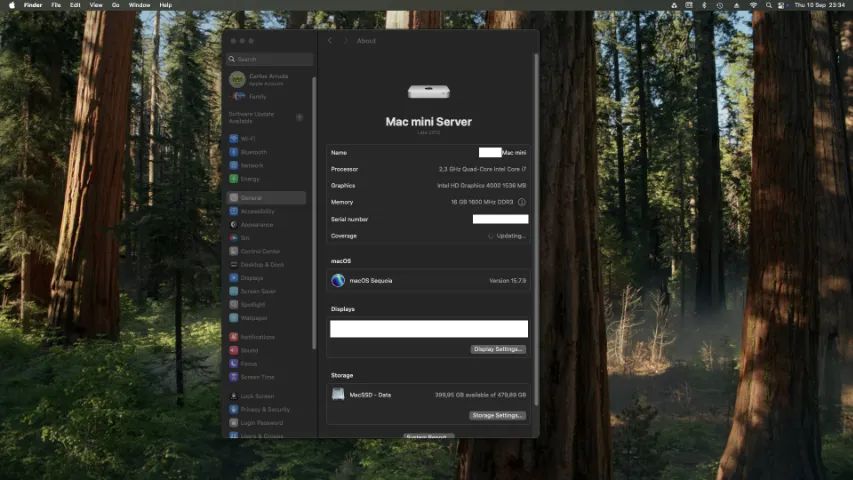The height and width of the screenshot is (480, 853).
Task: Open Storage Settings button
Action: click(x=497, y=415)
